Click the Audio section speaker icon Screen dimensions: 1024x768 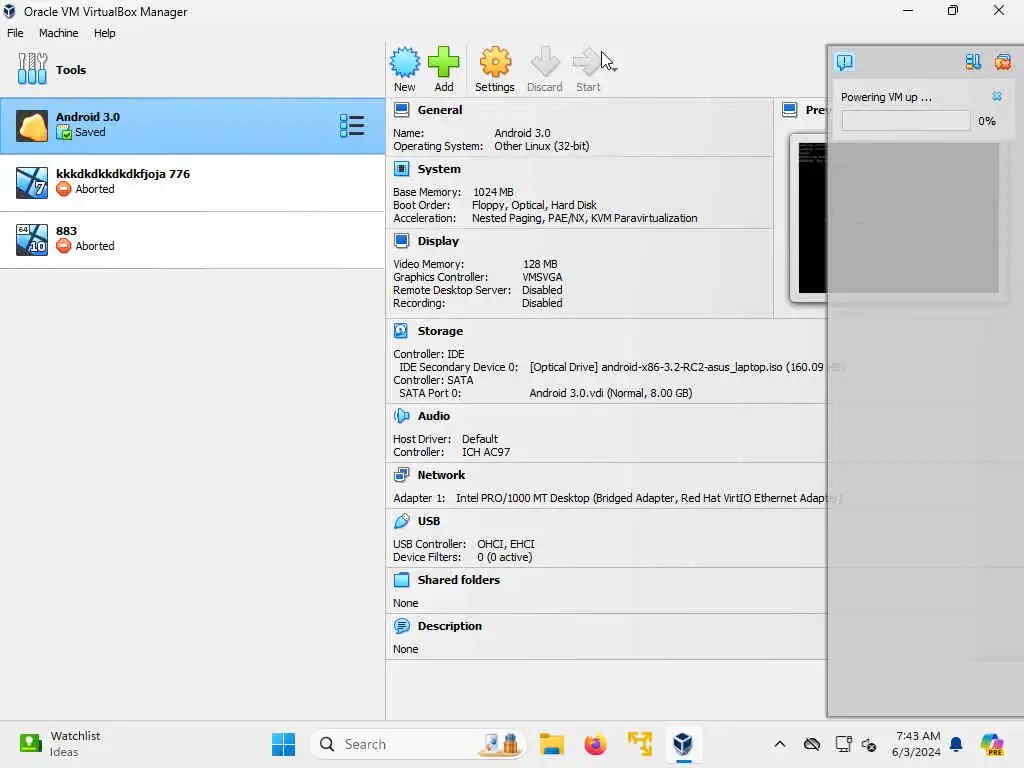coord(401,416)
